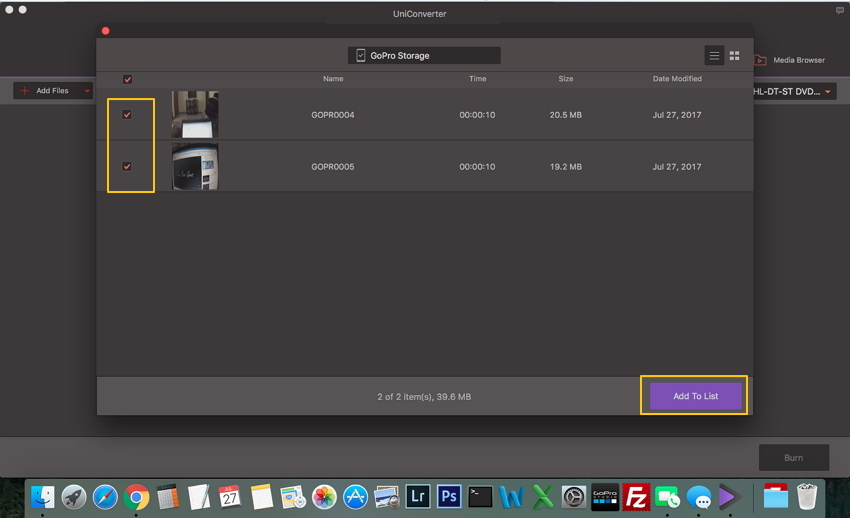Sort the list by Name column
This screenshot has height=518, width=850.
click(x=333, y=79)
